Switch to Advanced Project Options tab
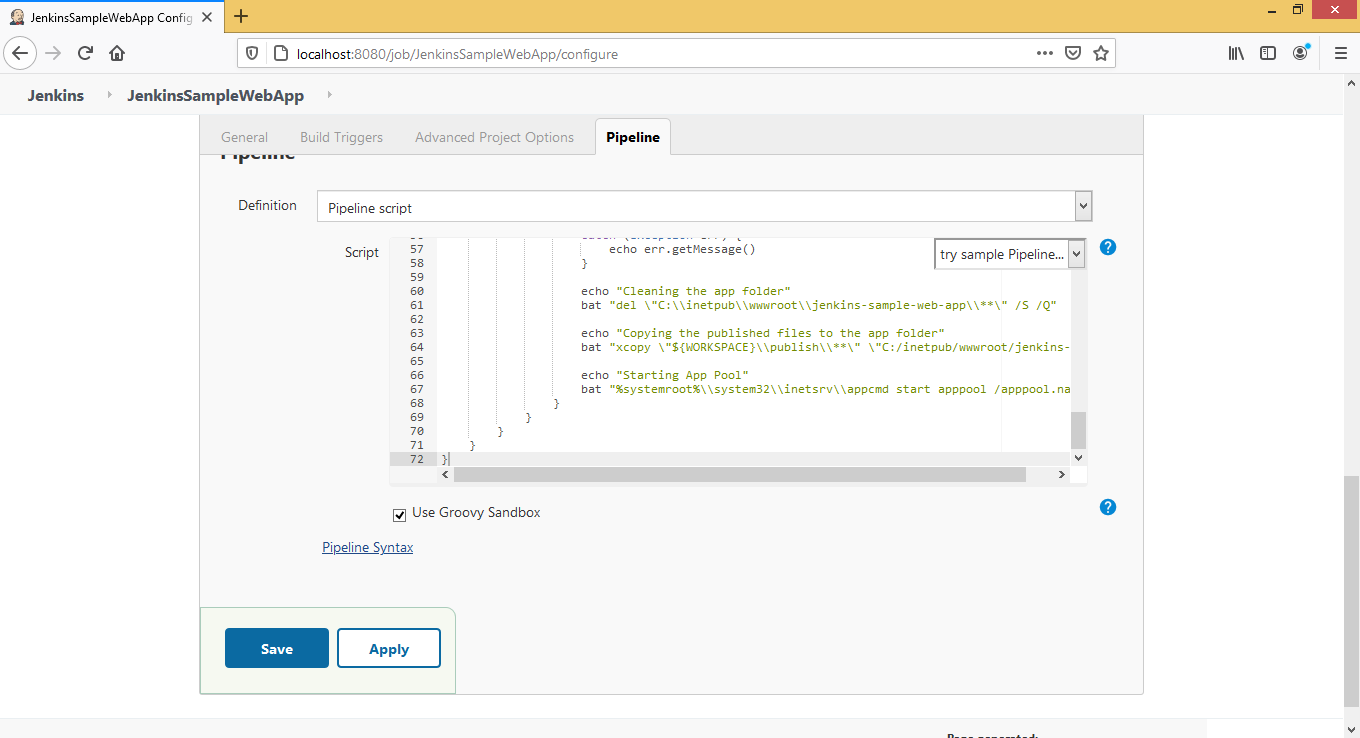Image resolution: width=1360 pixels, height=738 pixels. (494, 137)
